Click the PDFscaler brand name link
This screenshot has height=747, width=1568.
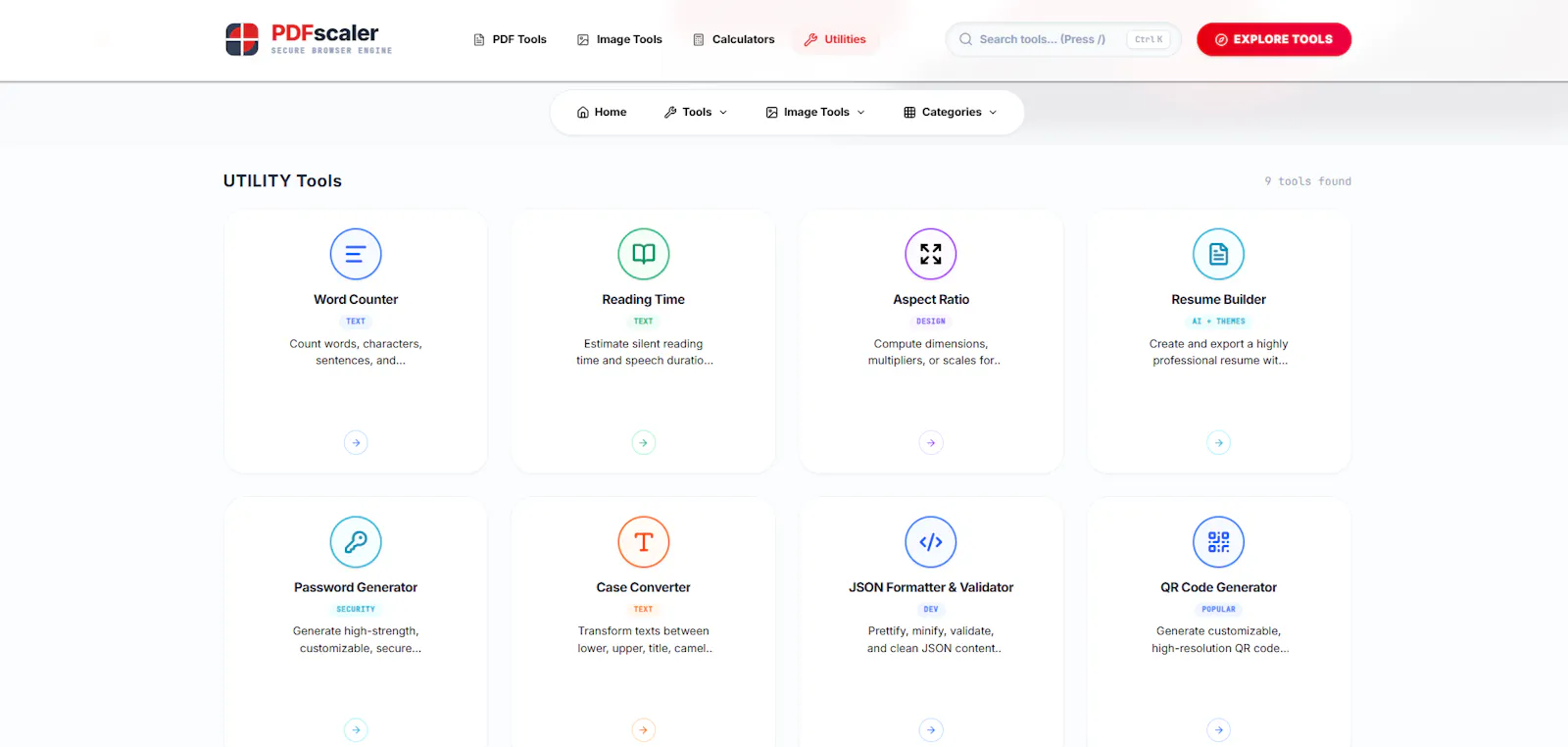324,33
